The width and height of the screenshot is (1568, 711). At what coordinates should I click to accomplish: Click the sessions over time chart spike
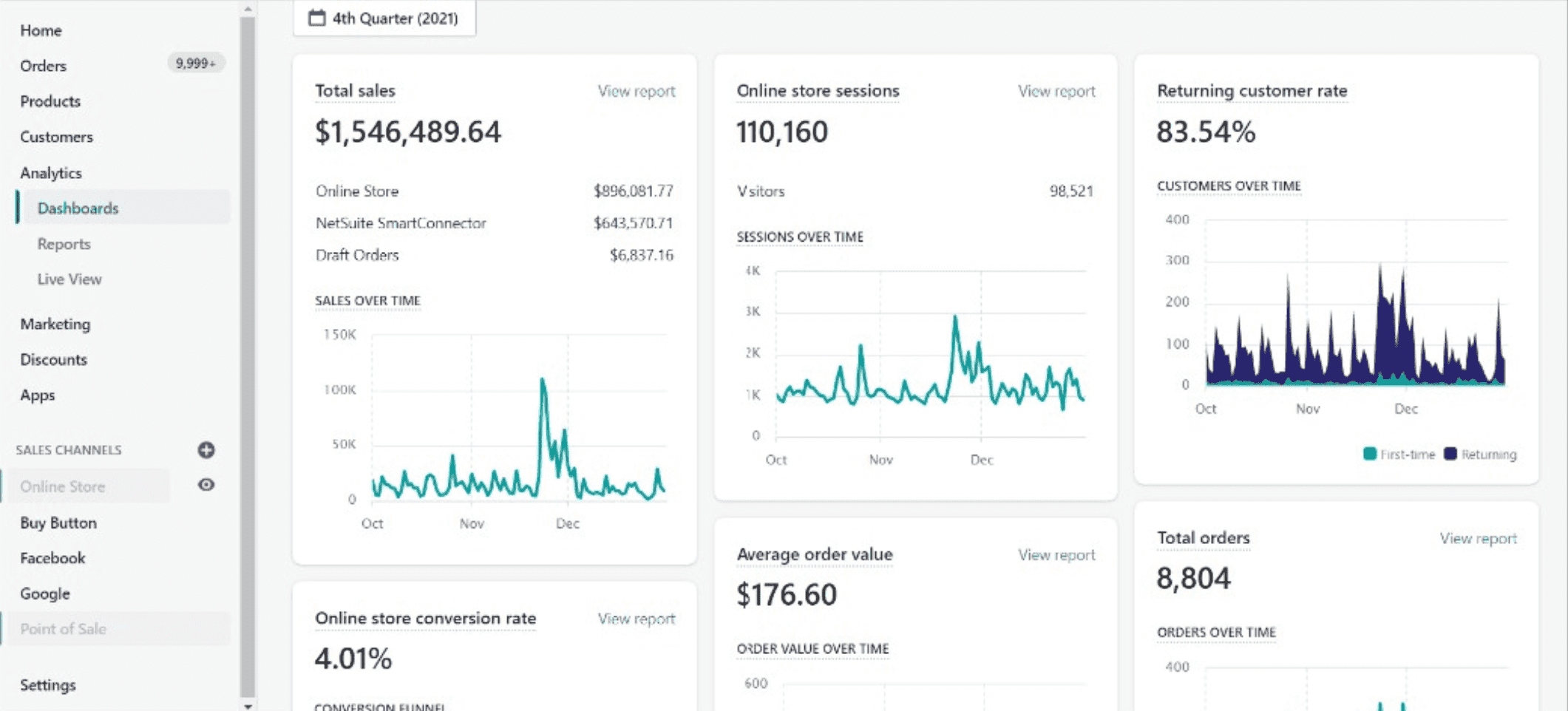pos(955,319)
